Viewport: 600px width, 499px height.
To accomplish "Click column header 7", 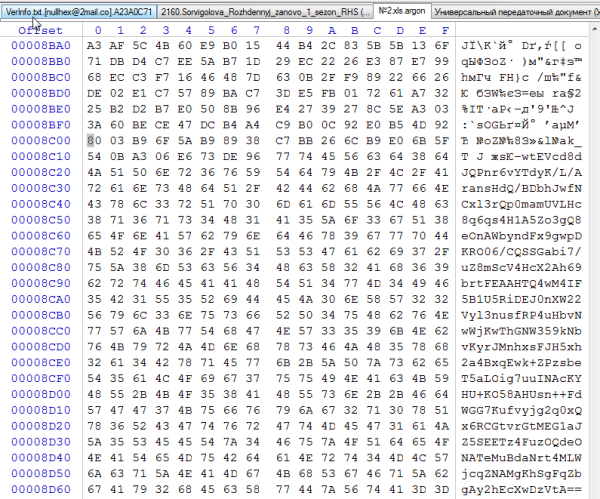I will pyautogui.click(x=256, y=30).
